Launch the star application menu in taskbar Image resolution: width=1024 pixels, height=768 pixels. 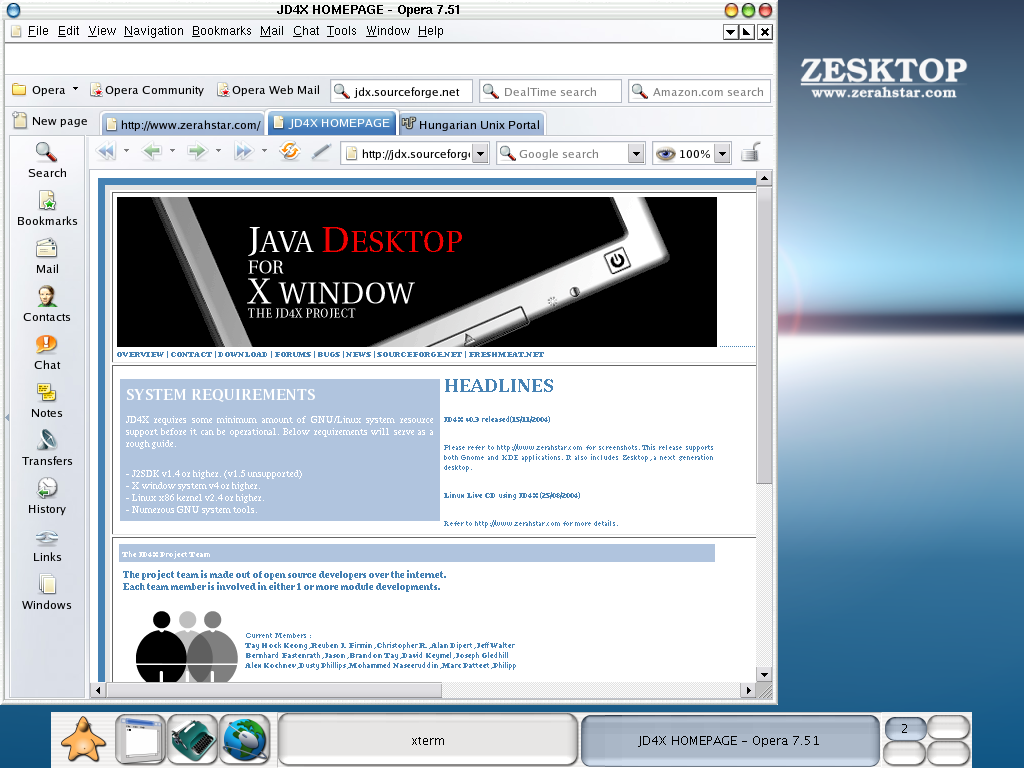coord(83,739)
